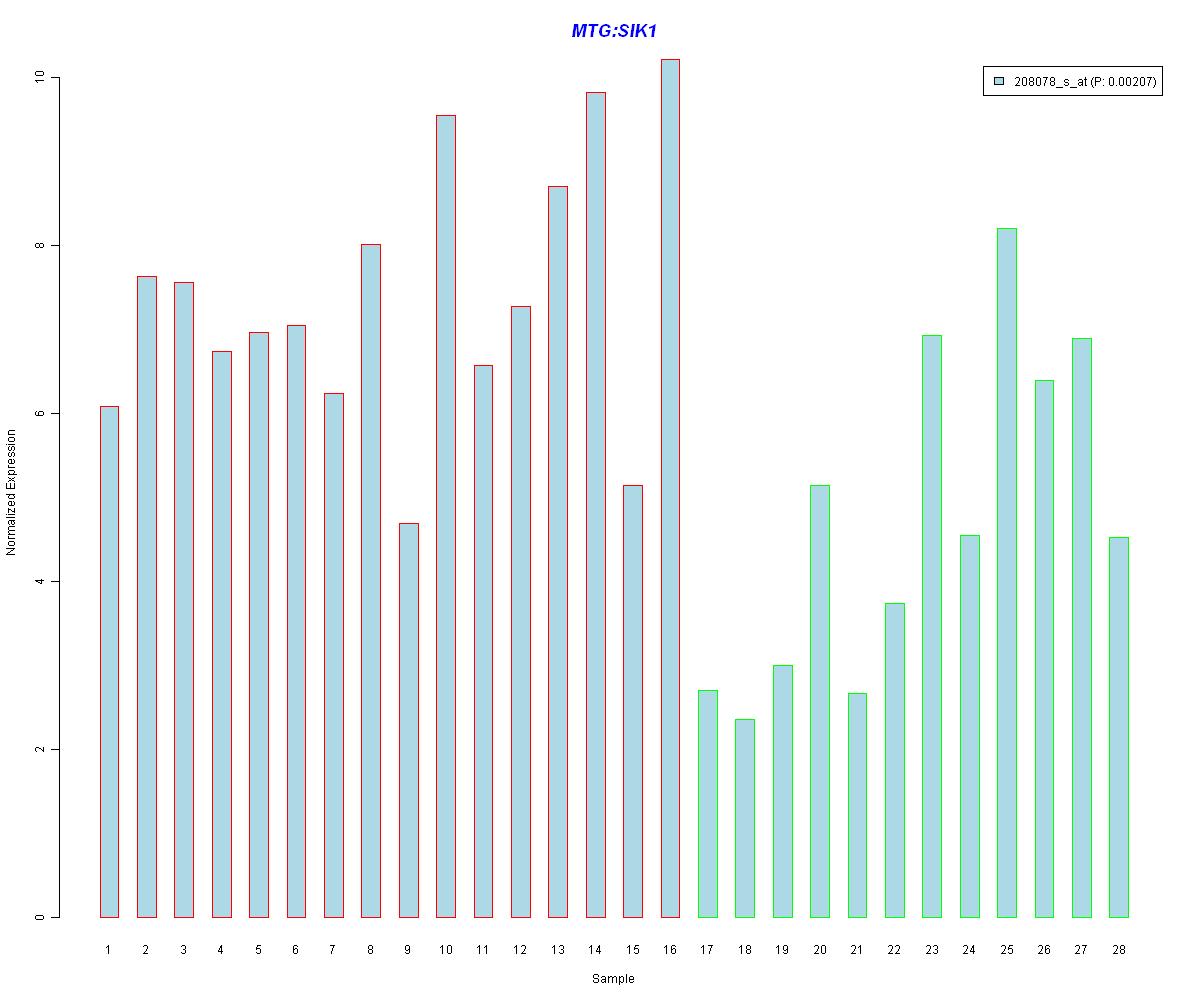Select the green bar for sample 27
The height and width of the screenshot is (1000, 1200).
click(x=1082, y=627)
